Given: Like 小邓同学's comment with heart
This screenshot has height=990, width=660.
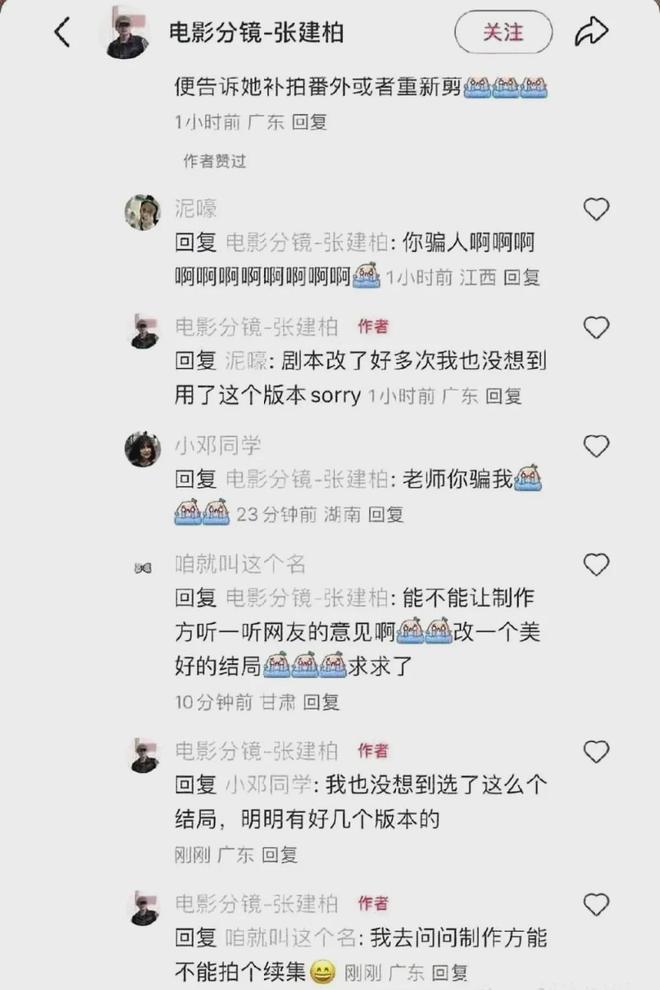Looking at the screenshot, I should point(596,446).
